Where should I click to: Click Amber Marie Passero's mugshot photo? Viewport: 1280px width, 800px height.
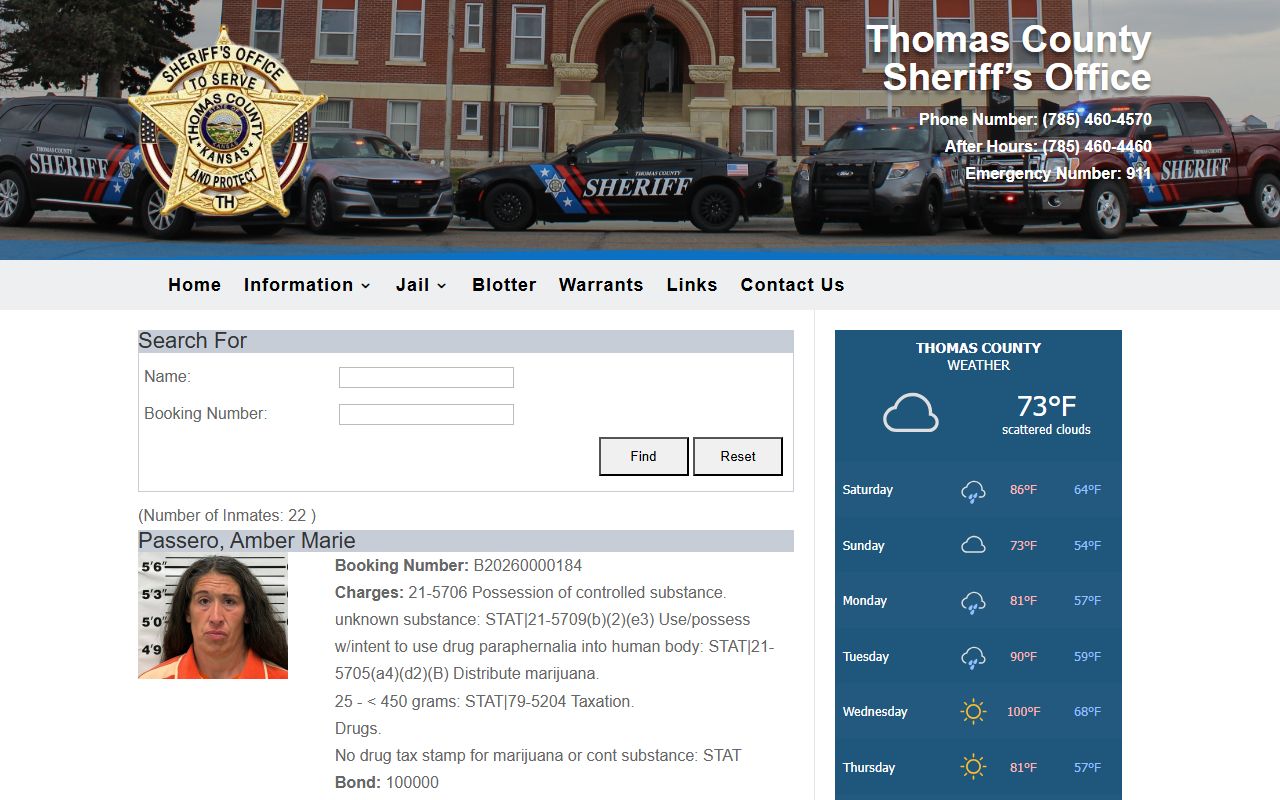click(213, 616)
